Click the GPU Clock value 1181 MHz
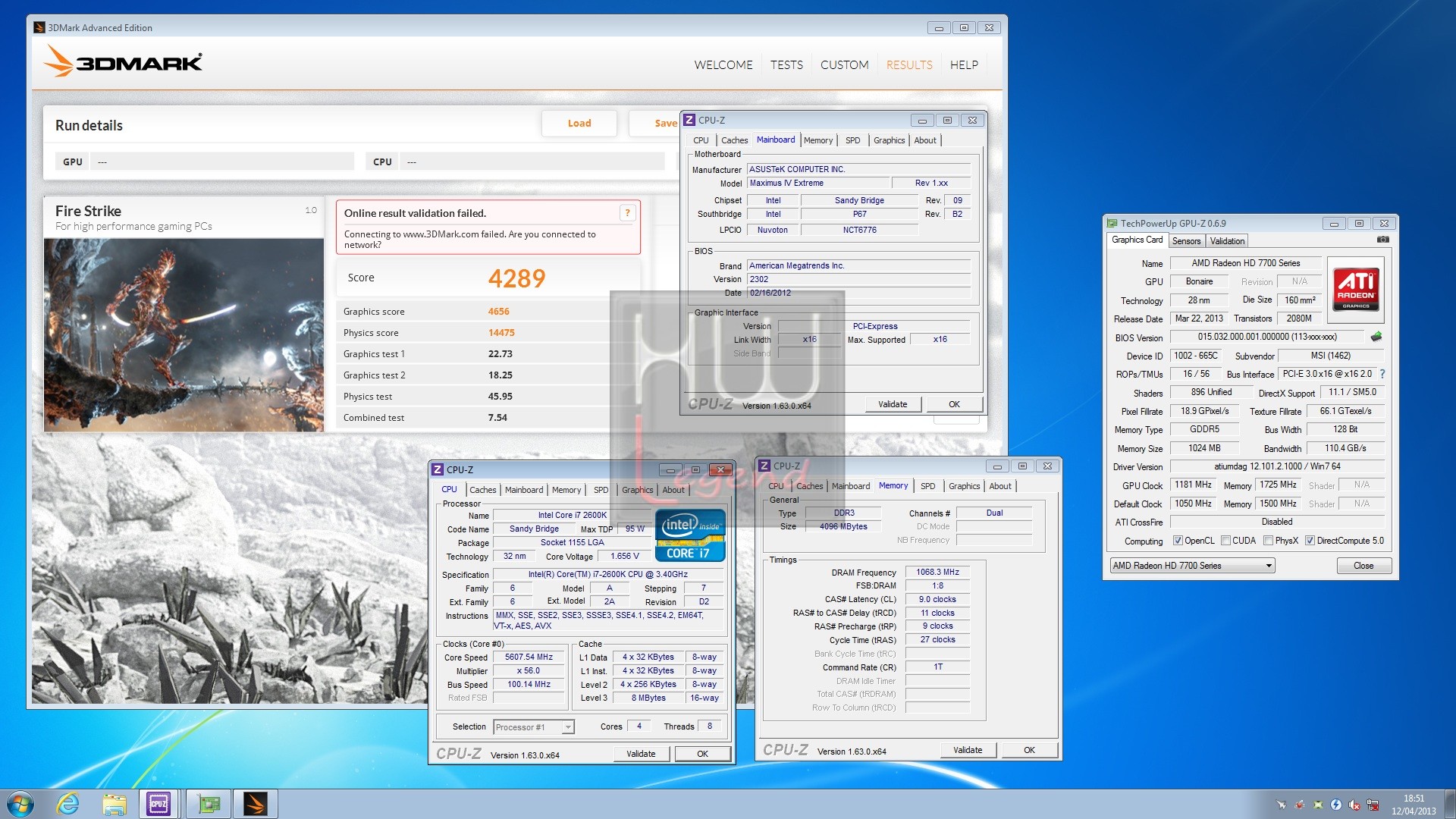 click(1193, 485)
